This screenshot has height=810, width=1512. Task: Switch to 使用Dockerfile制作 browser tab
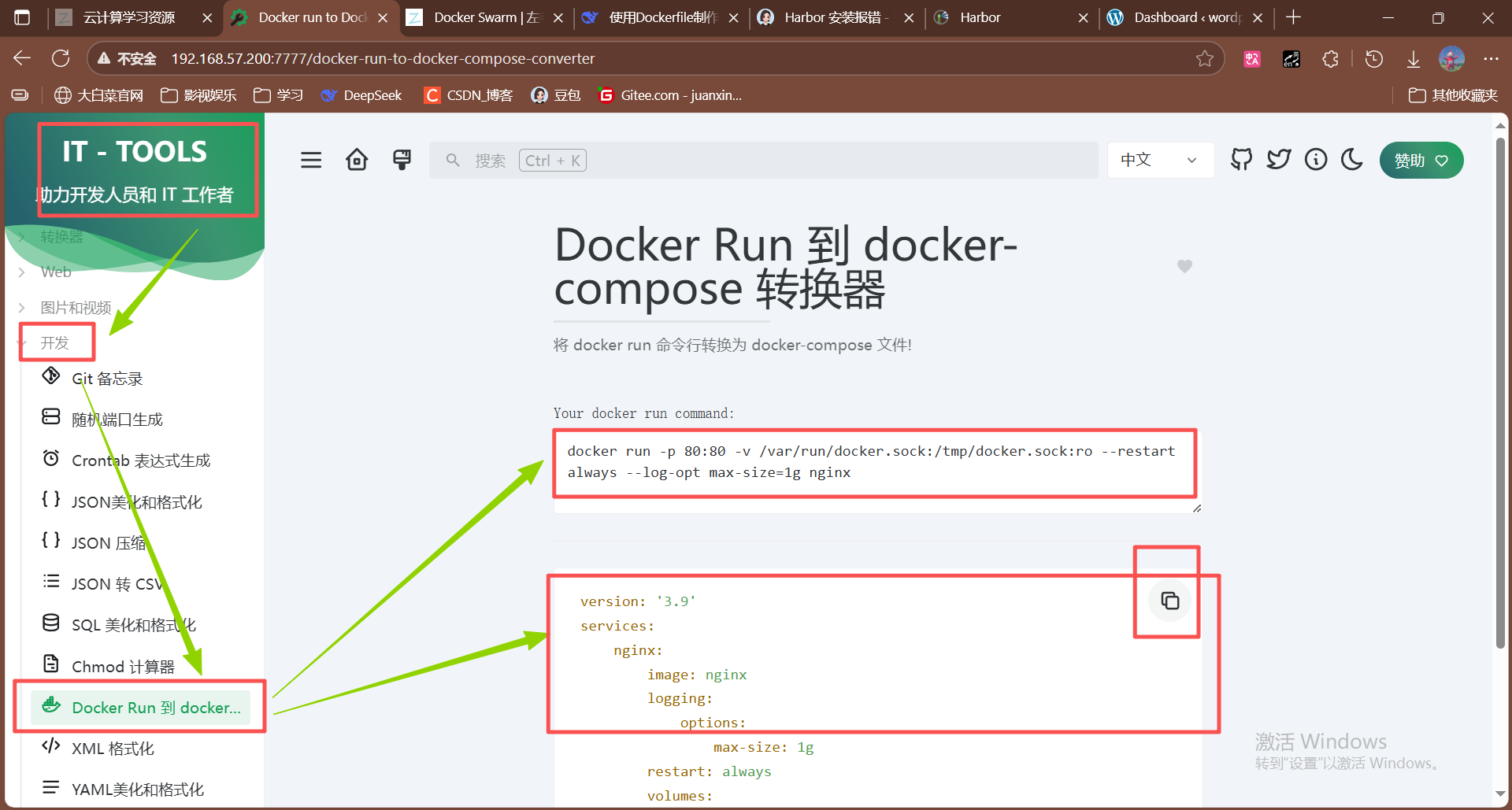[661, 17]
